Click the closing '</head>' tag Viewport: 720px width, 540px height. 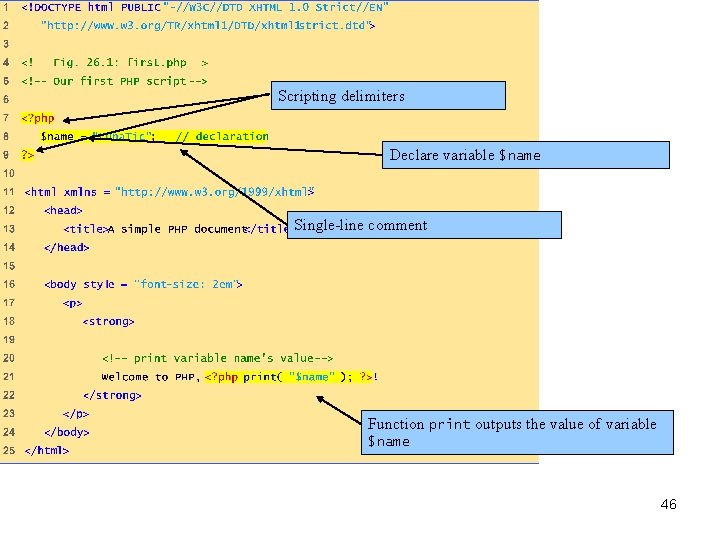point(67,248)
